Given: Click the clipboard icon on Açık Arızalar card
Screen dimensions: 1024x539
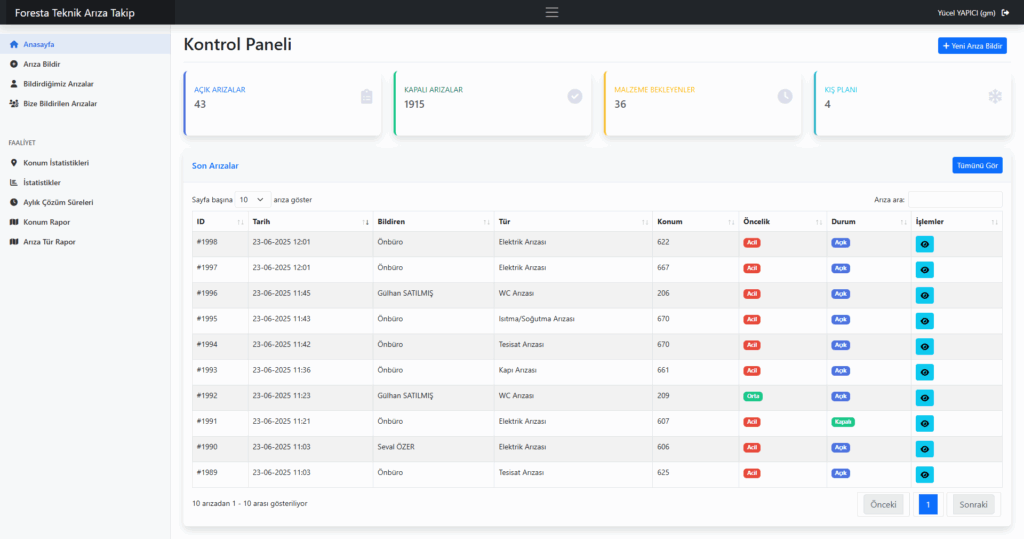Looking at the screenshot, I should pos(366,97).
